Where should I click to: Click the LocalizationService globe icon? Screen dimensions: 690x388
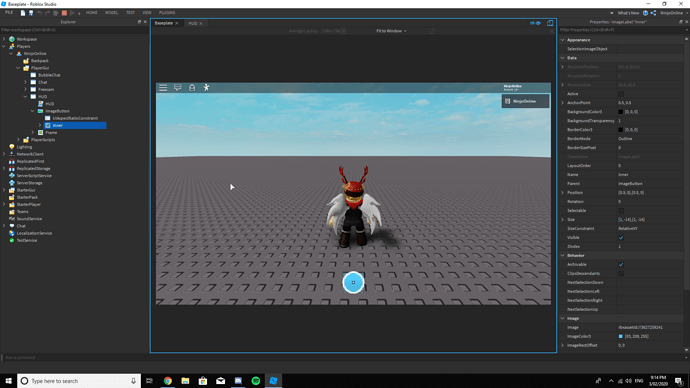12,233
